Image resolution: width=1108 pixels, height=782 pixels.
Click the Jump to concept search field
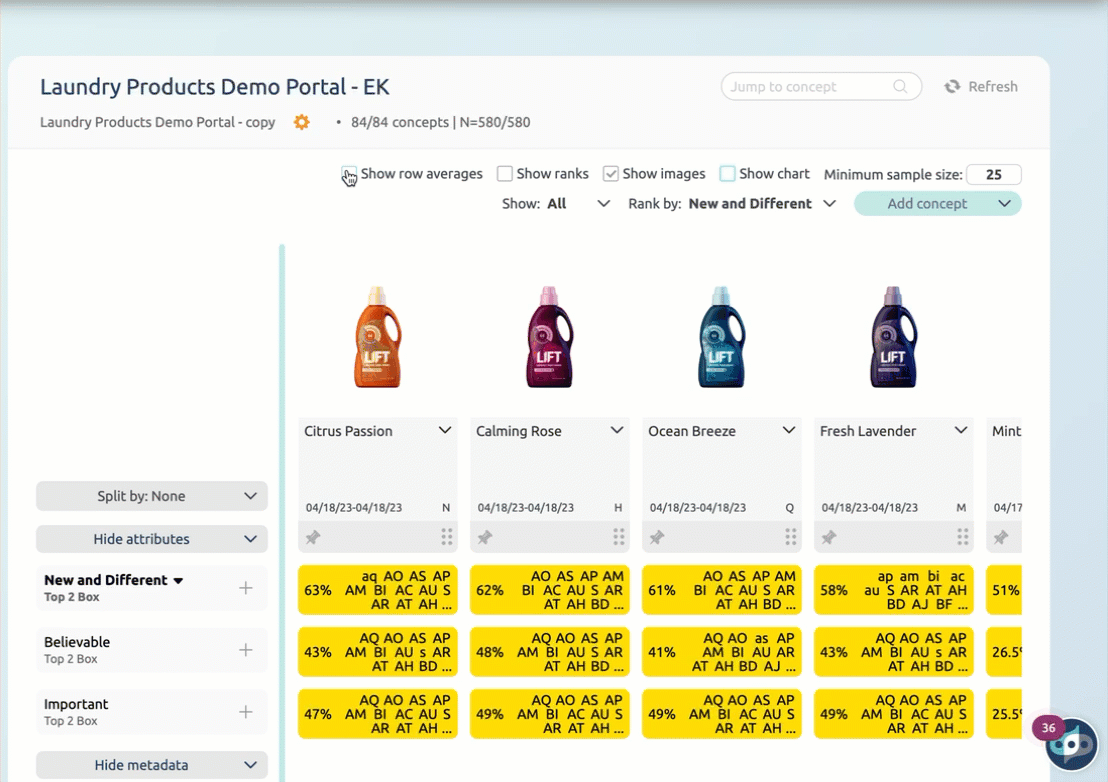pyautogui.click(x=810, y=87)
